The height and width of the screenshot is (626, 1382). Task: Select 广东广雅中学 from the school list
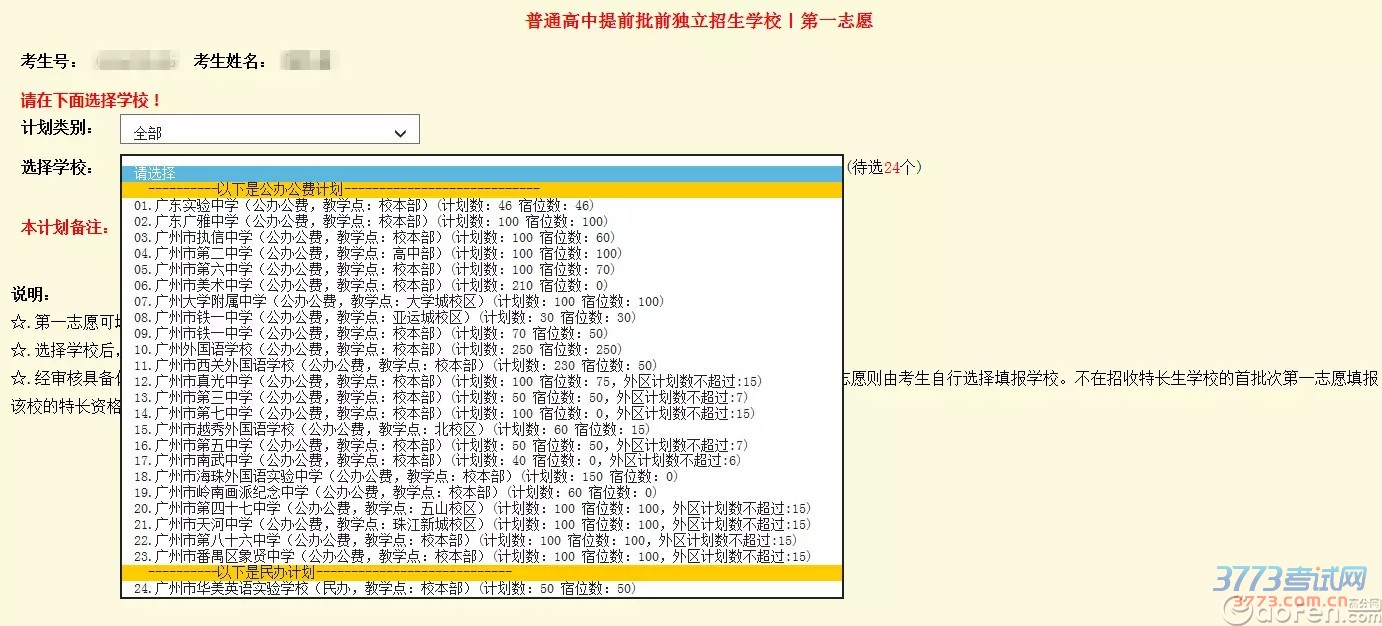(300, 221)
